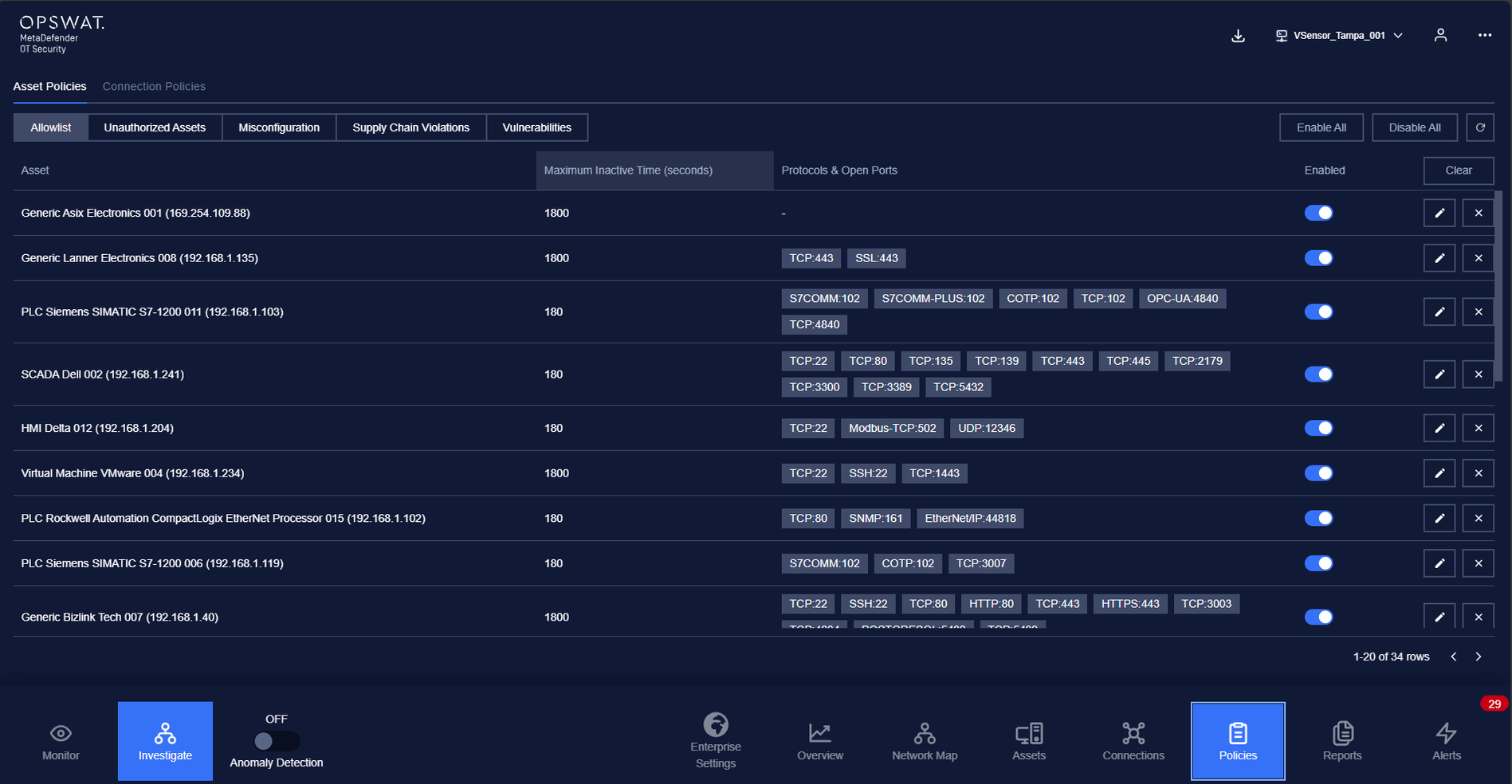Toggle enabled for Rockwell CompactLogix 015
The width and height of the screenshot is (1512, 784).
pyautogui.click(x=1318, y=518)
